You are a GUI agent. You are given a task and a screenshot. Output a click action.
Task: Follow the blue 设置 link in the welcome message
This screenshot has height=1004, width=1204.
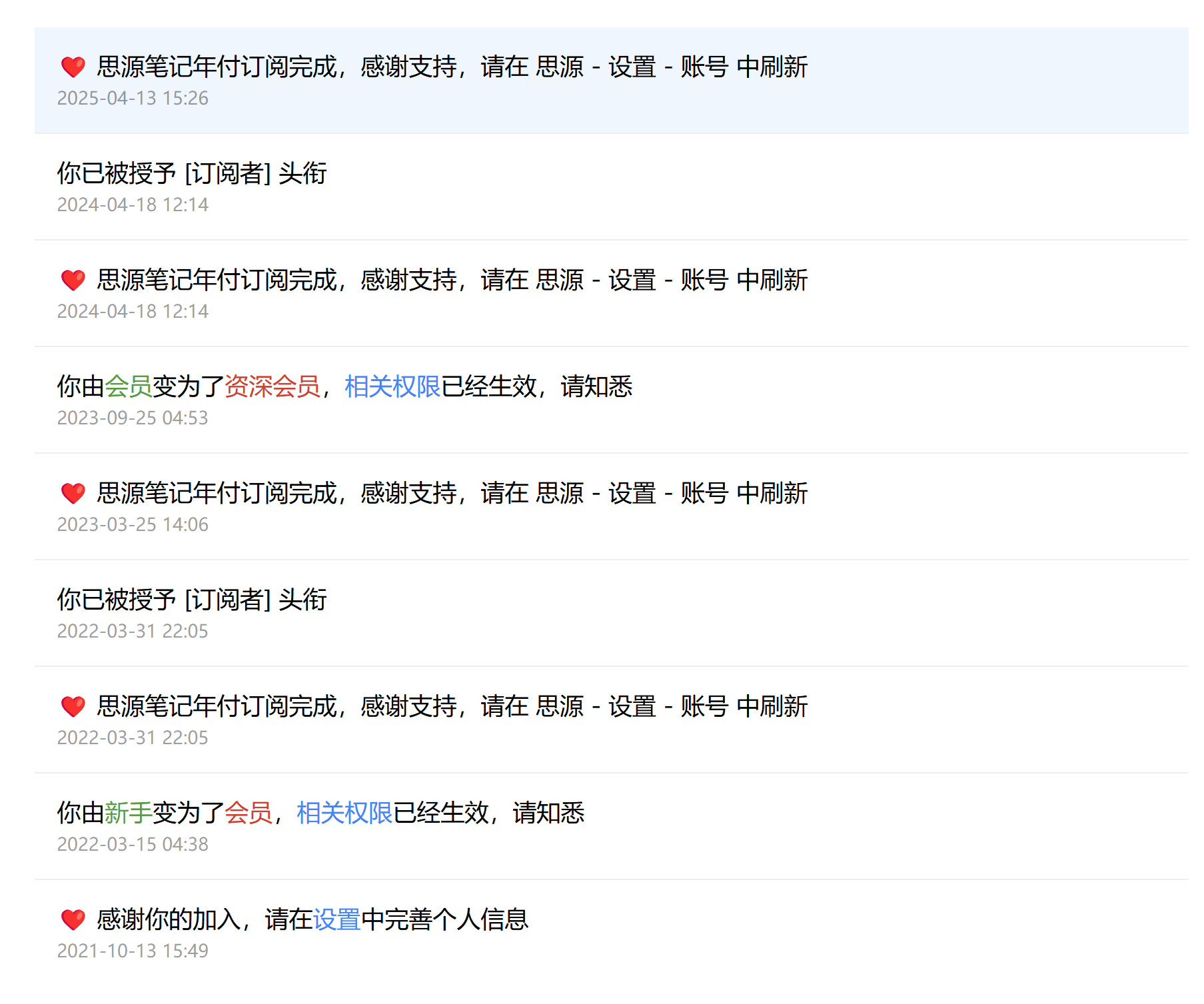(336, 919)
